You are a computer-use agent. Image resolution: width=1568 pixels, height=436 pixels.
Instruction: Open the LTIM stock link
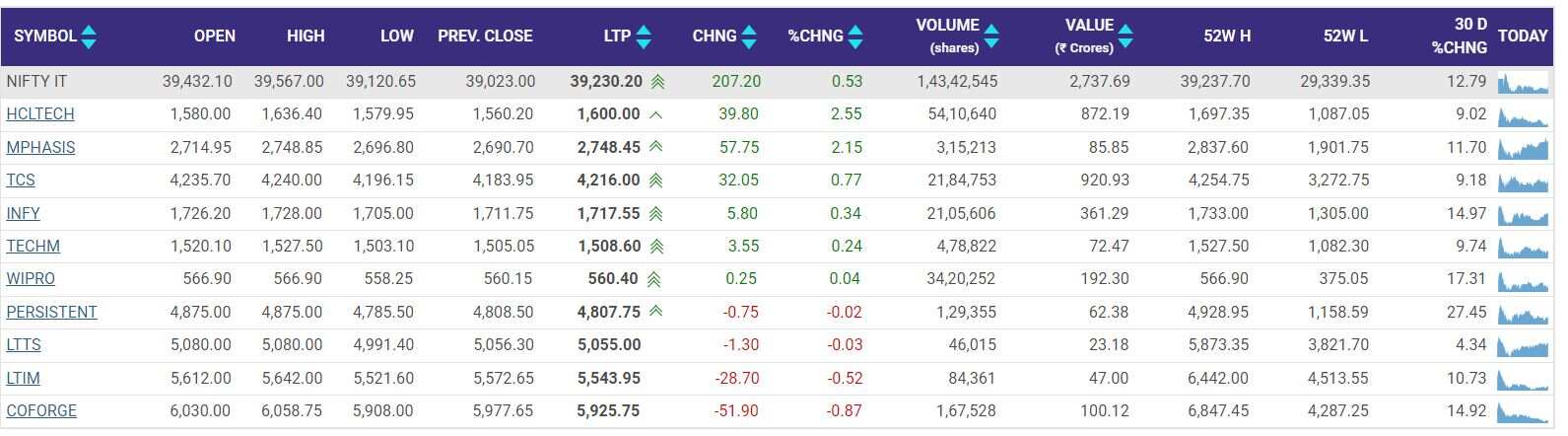pos(24,379)
